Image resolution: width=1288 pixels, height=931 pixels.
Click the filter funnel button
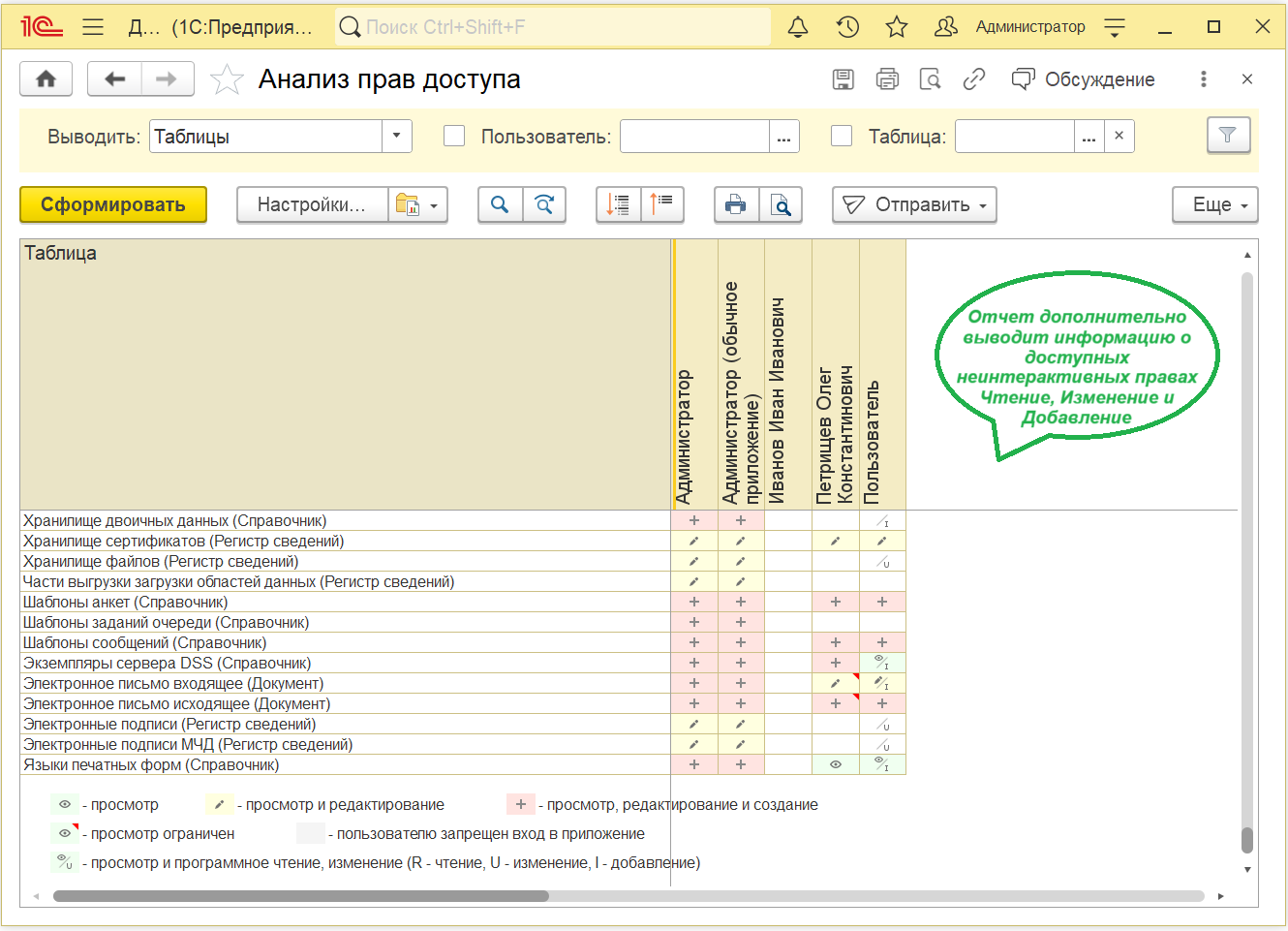click(x=1228, y=136)
